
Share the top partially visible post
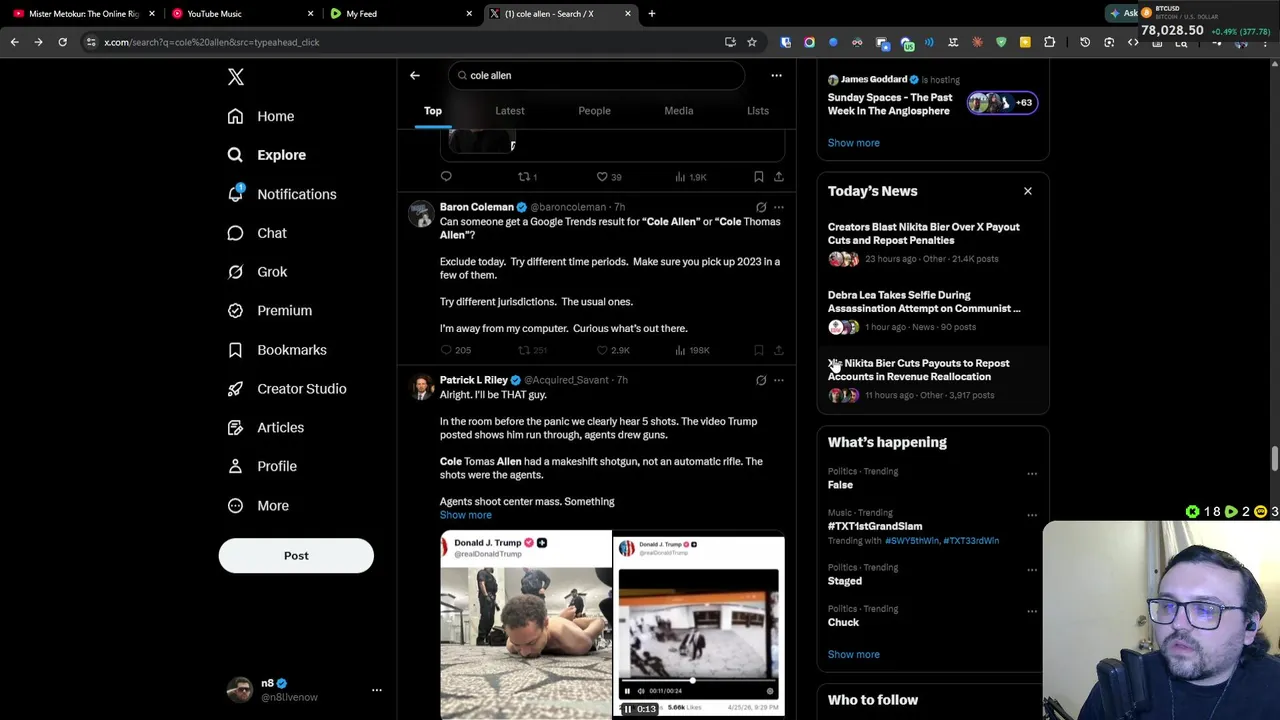(779, 177)
